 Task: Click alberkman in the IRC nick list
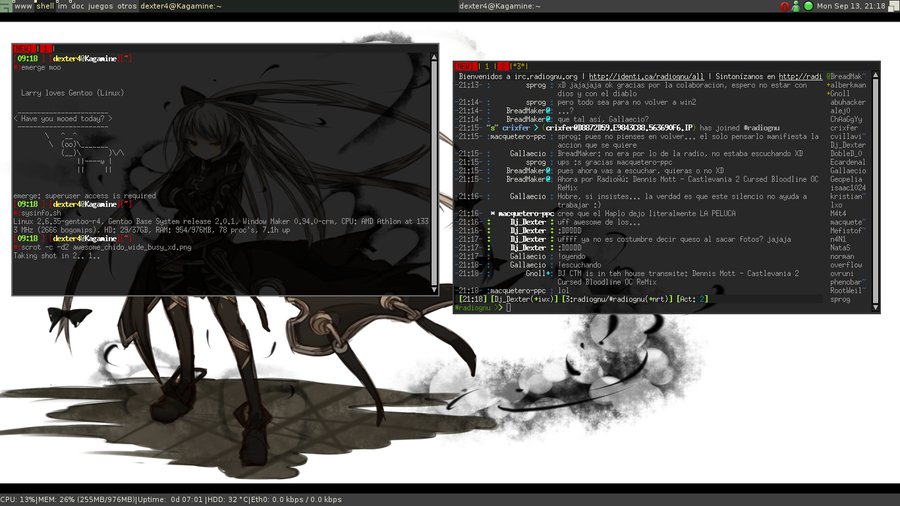[x=847, y=85]
